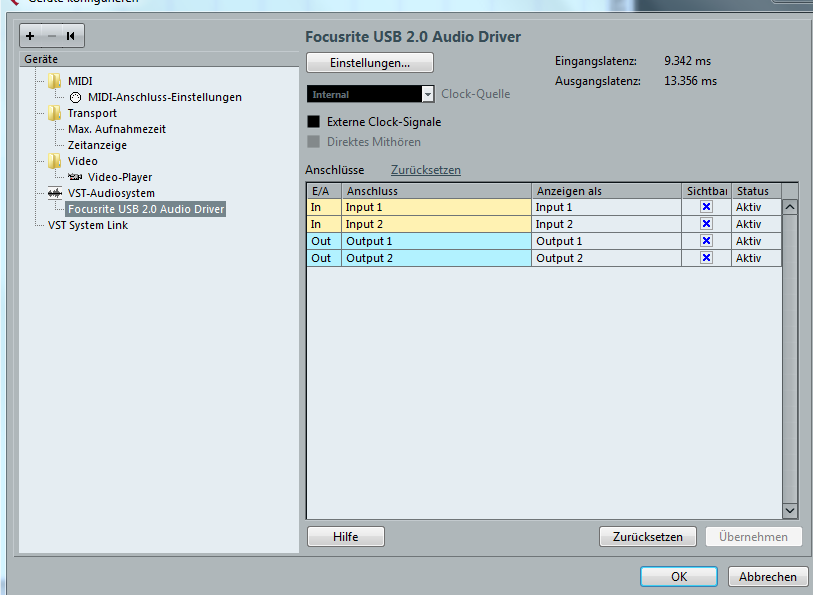Click the Eingangslatenz value 9.342 ms
The height and width of the screenshot is (595, 813).
coord(688,61)
